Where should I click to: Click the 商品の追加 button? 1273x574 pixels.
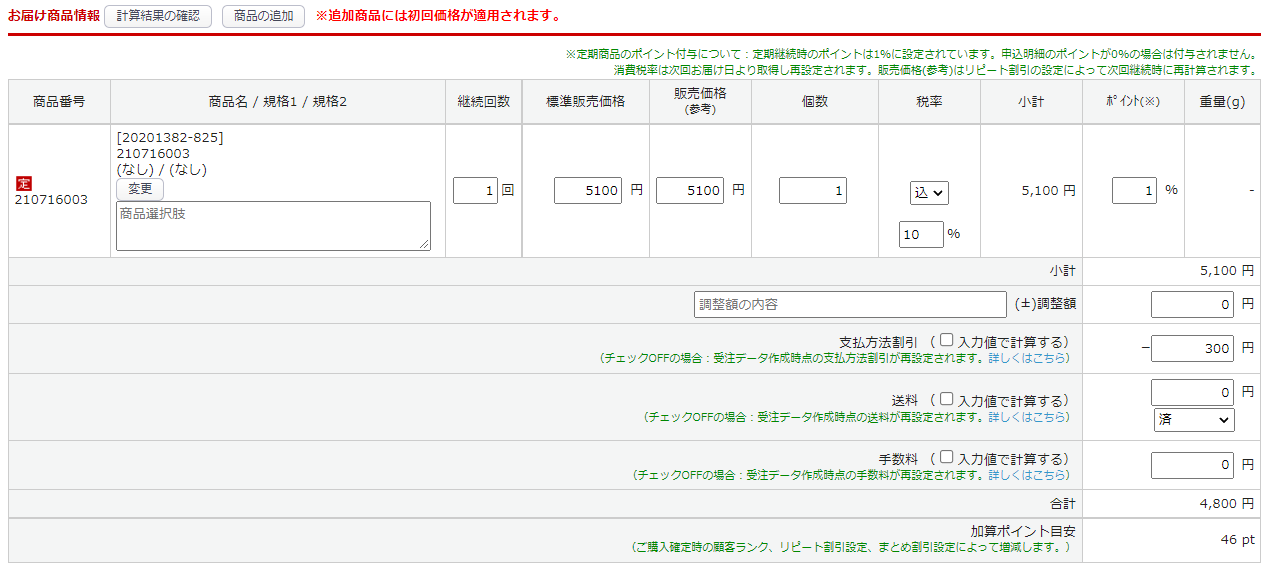pos(263,16)
